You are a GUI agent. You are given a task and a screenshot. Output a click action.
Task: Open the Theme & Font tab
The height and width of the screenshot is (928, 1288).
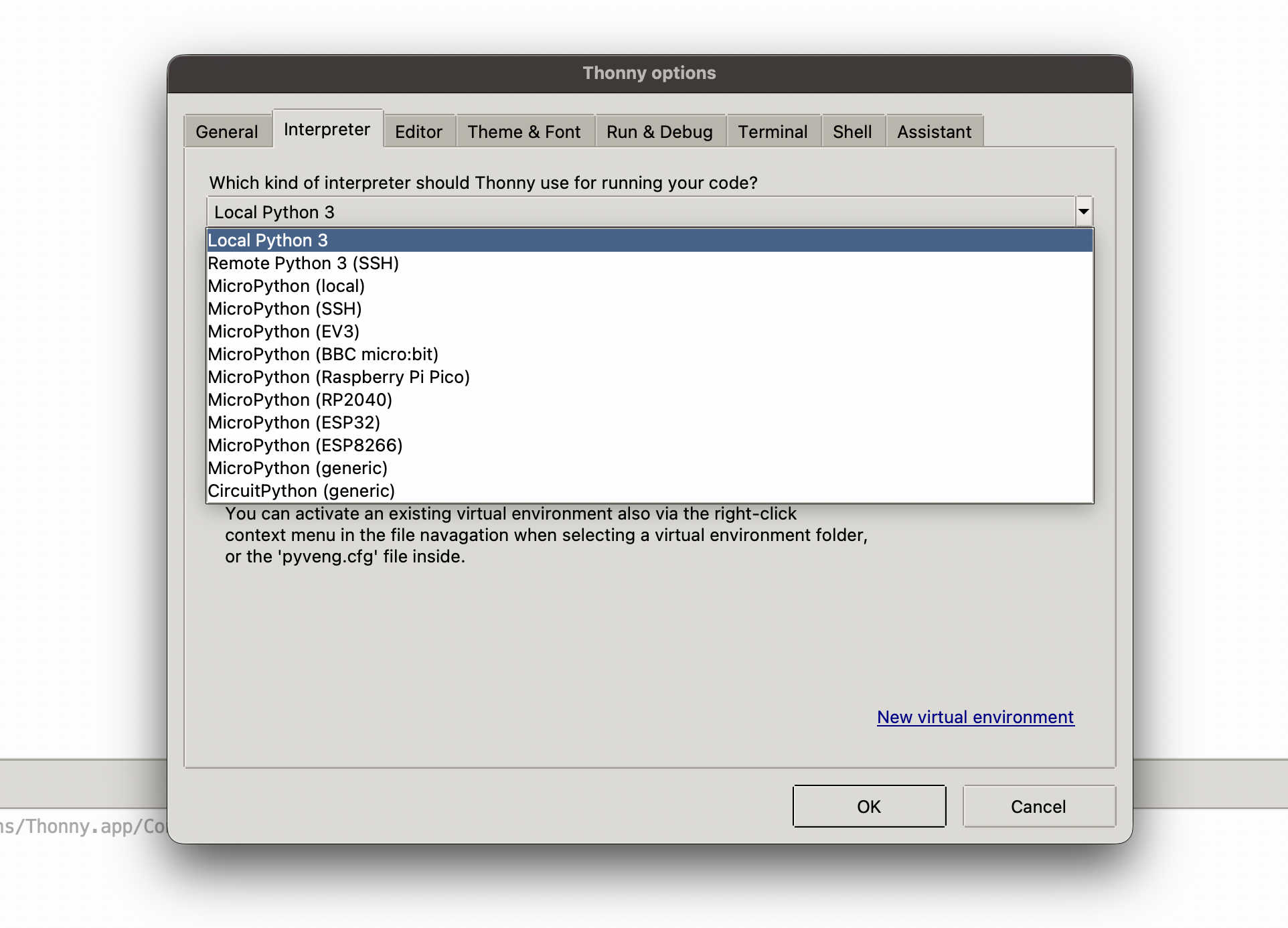click(x=524, y=131)
